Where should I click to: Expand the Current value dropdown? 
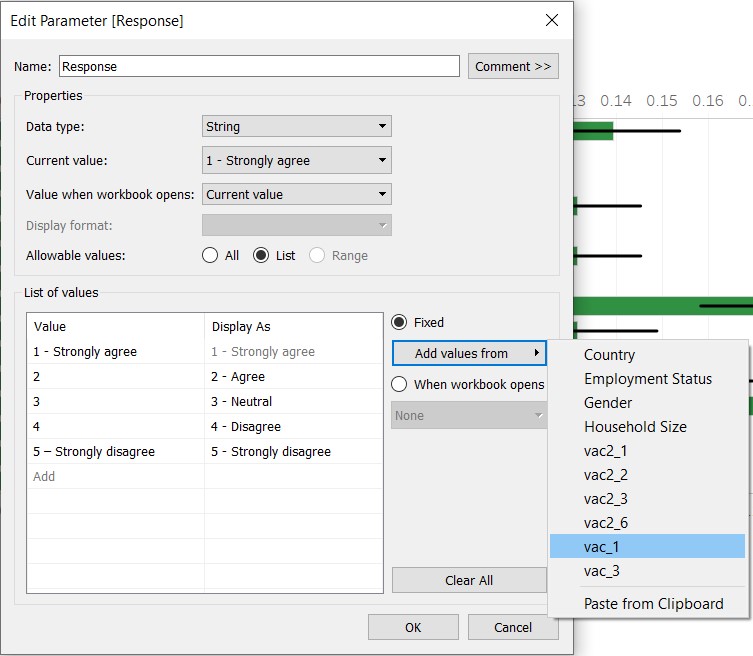pos(296,160)
